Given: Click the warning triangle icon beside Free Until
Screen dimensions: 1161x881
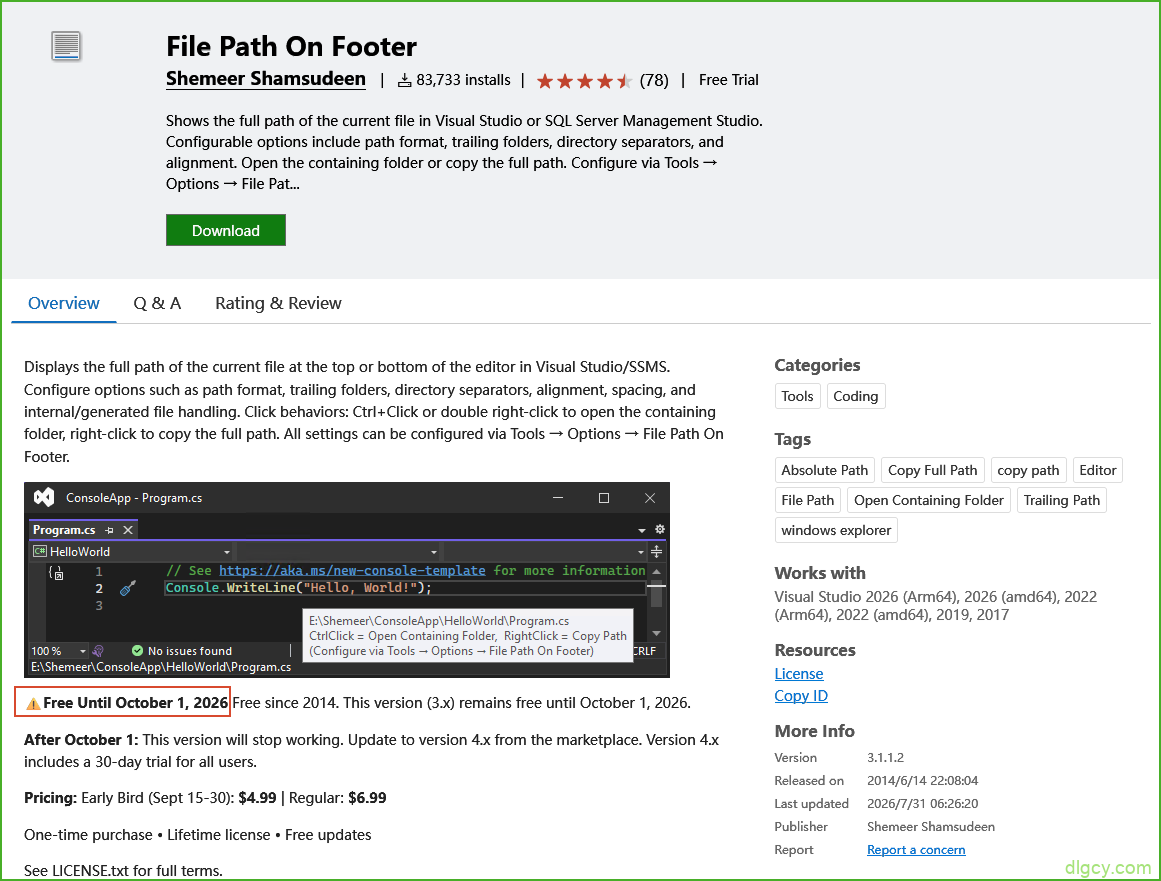Looking at the screenshot, I should point(33,703).
